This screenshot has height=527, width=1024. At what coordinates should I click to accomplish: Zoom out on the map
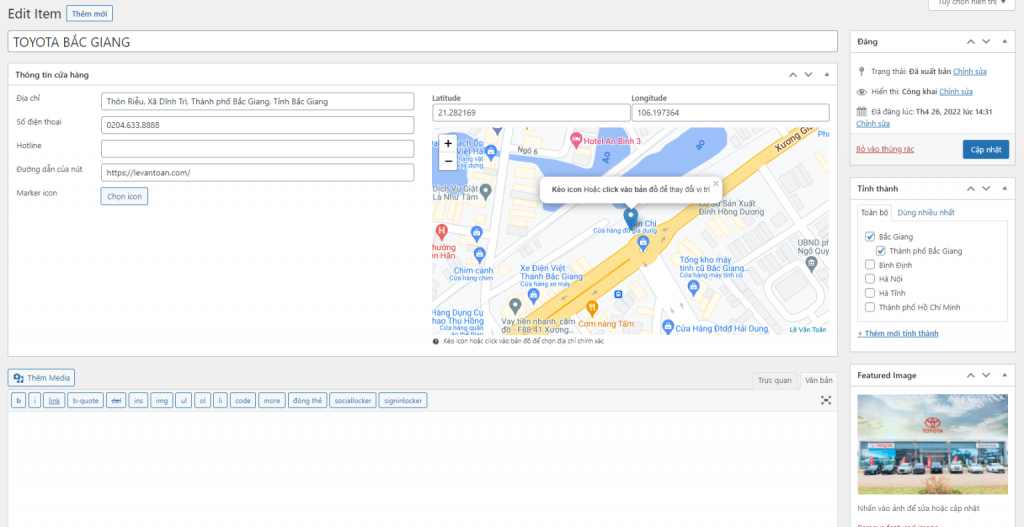(447, 161)
